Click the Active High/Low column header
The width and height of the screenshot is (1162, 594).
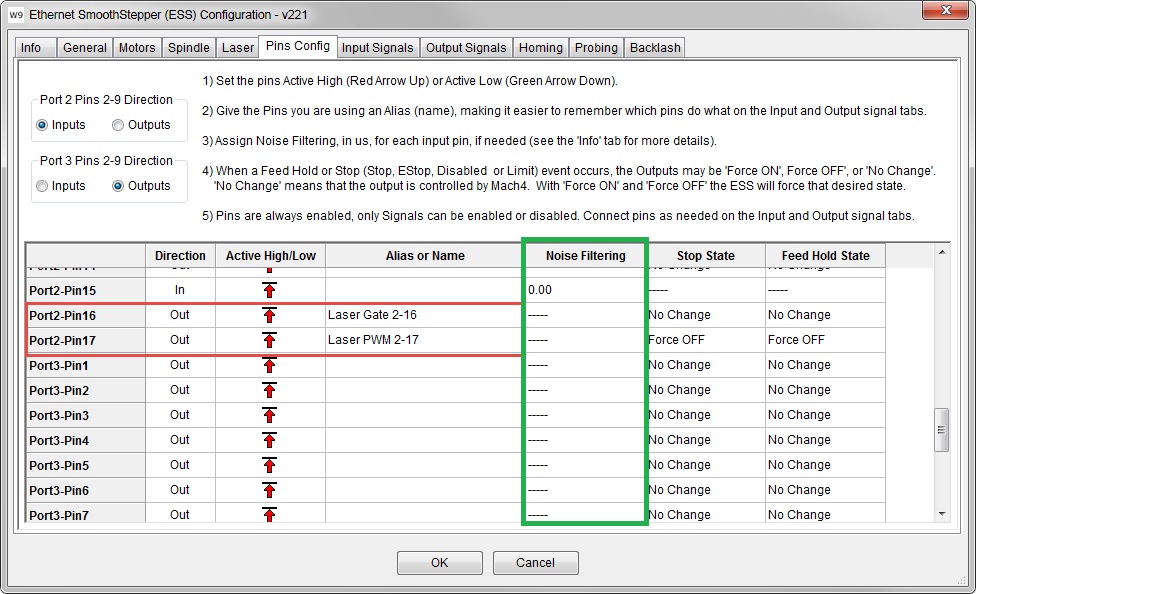click(270, 256)
